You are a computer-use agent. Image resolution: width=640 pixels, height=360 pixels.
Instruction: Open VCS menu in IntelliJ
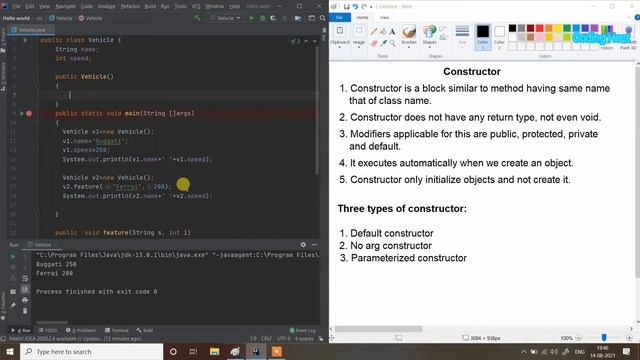click(196, 7)
